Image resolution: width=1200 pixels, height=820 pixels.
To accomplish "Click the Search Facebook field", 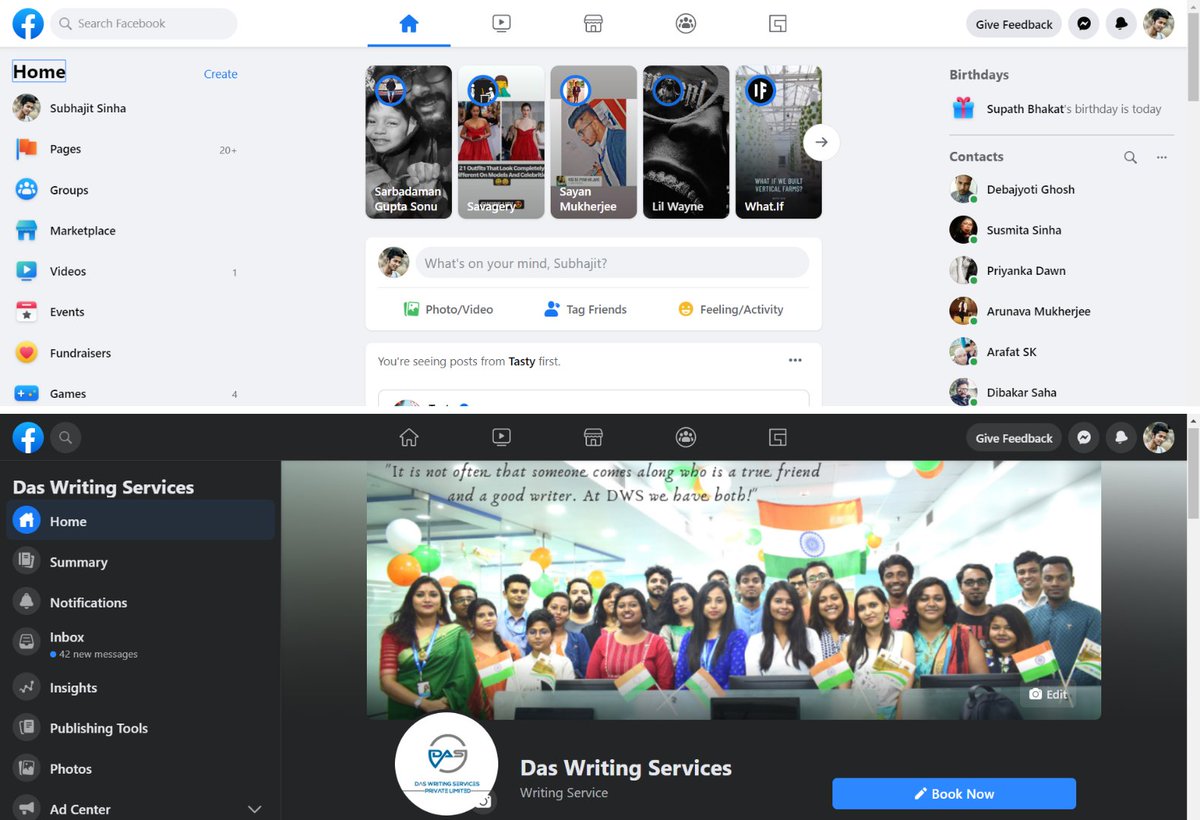I will coord(144,23).
